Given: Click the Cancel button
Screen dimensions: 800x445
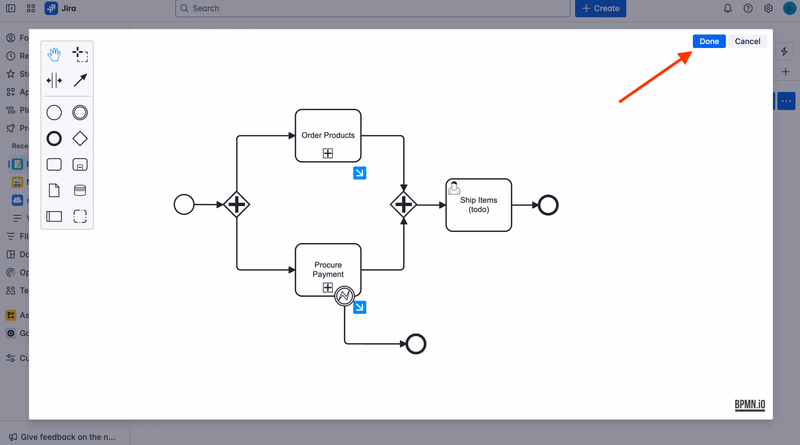Looking at the screenshot, I should [747, 41].
